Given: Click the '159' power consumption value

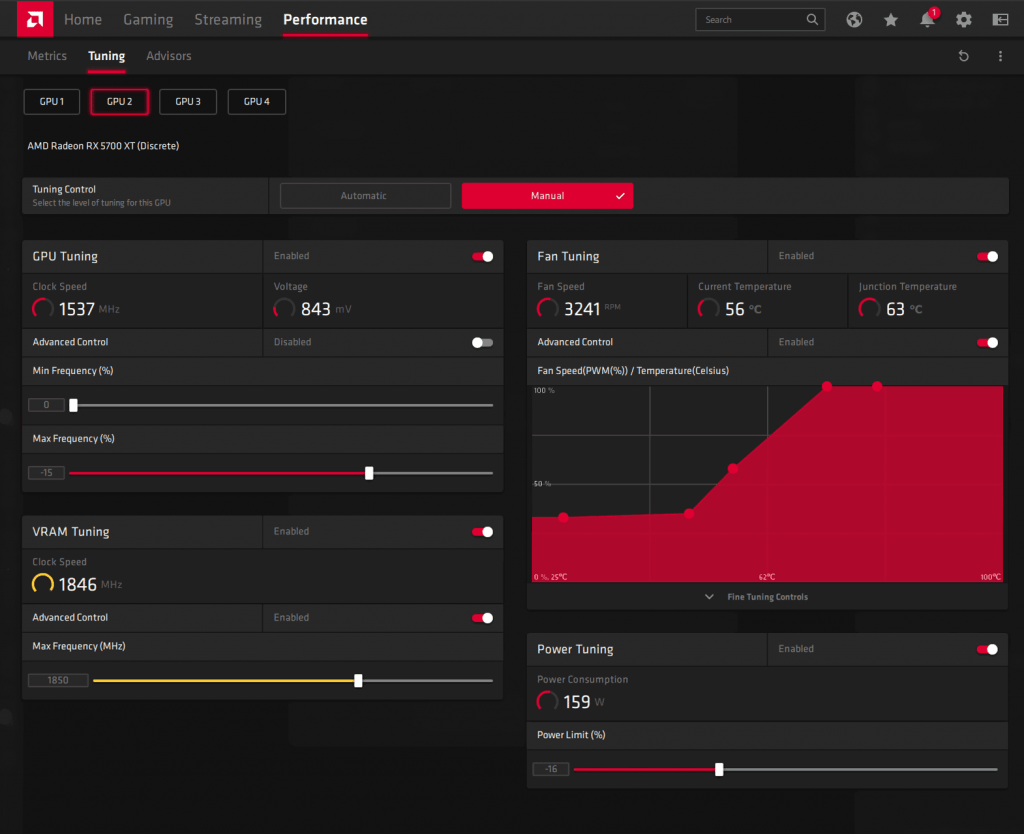Looking at the screenshot, I should [x=577, y=702].
